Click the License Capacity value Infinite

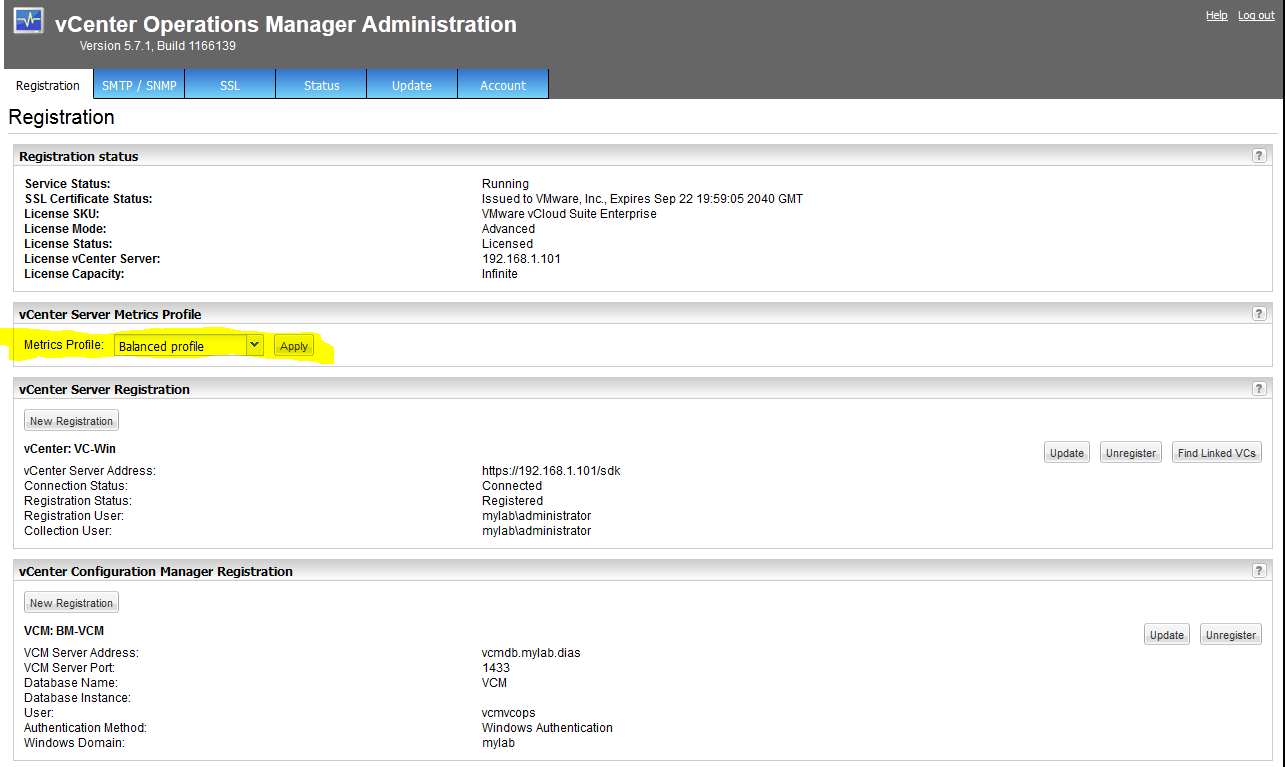click(x=500, y=274)
